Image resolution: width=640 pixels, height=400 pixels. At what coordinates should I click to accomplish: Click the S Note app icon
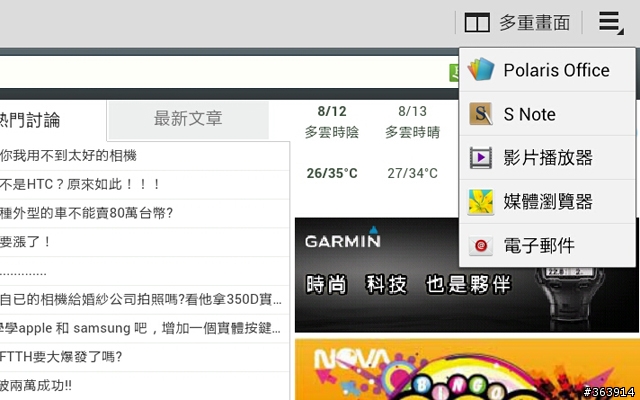click(x=480, y=114)
